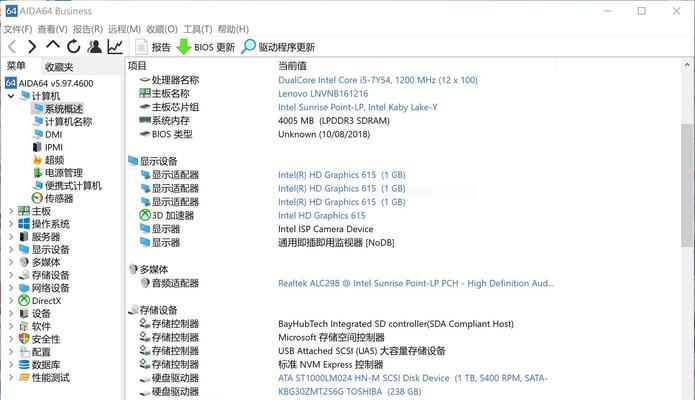Go back with the toolbar back arrow
695x400 pixels.
12,47
